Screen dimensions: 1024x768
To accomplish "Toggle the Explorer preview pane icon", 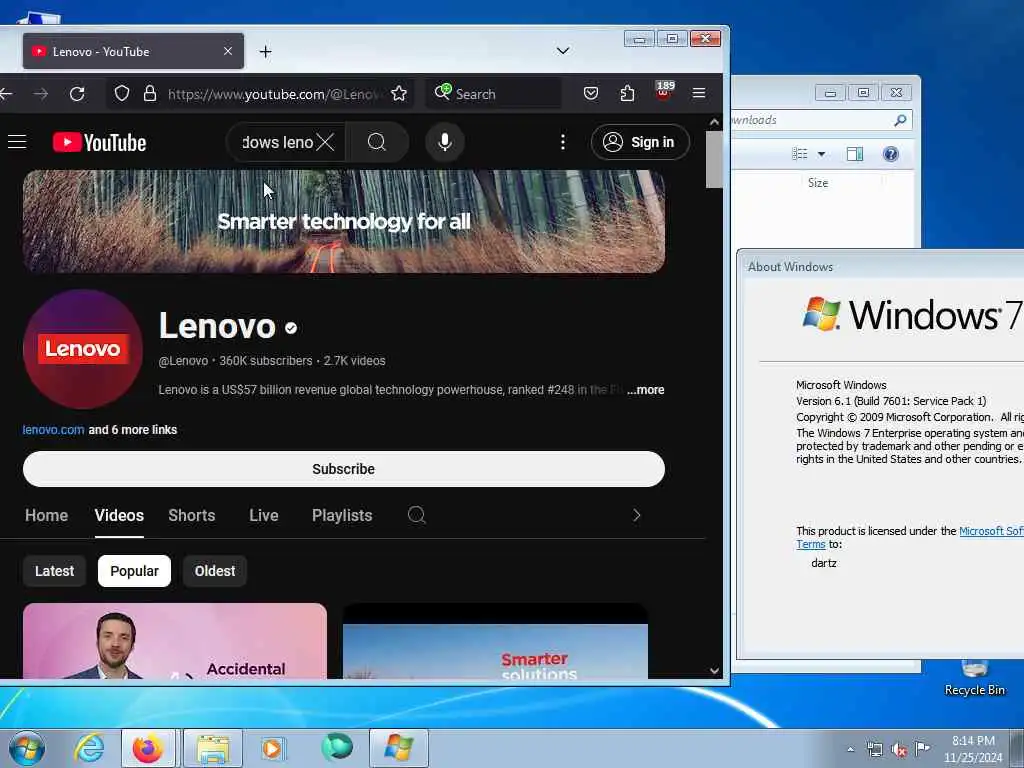I will (855, 154).
